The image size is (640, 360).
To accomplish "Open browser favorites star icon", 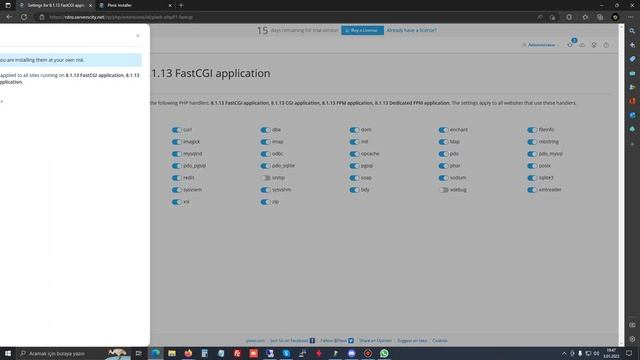I will pos(585,17).
